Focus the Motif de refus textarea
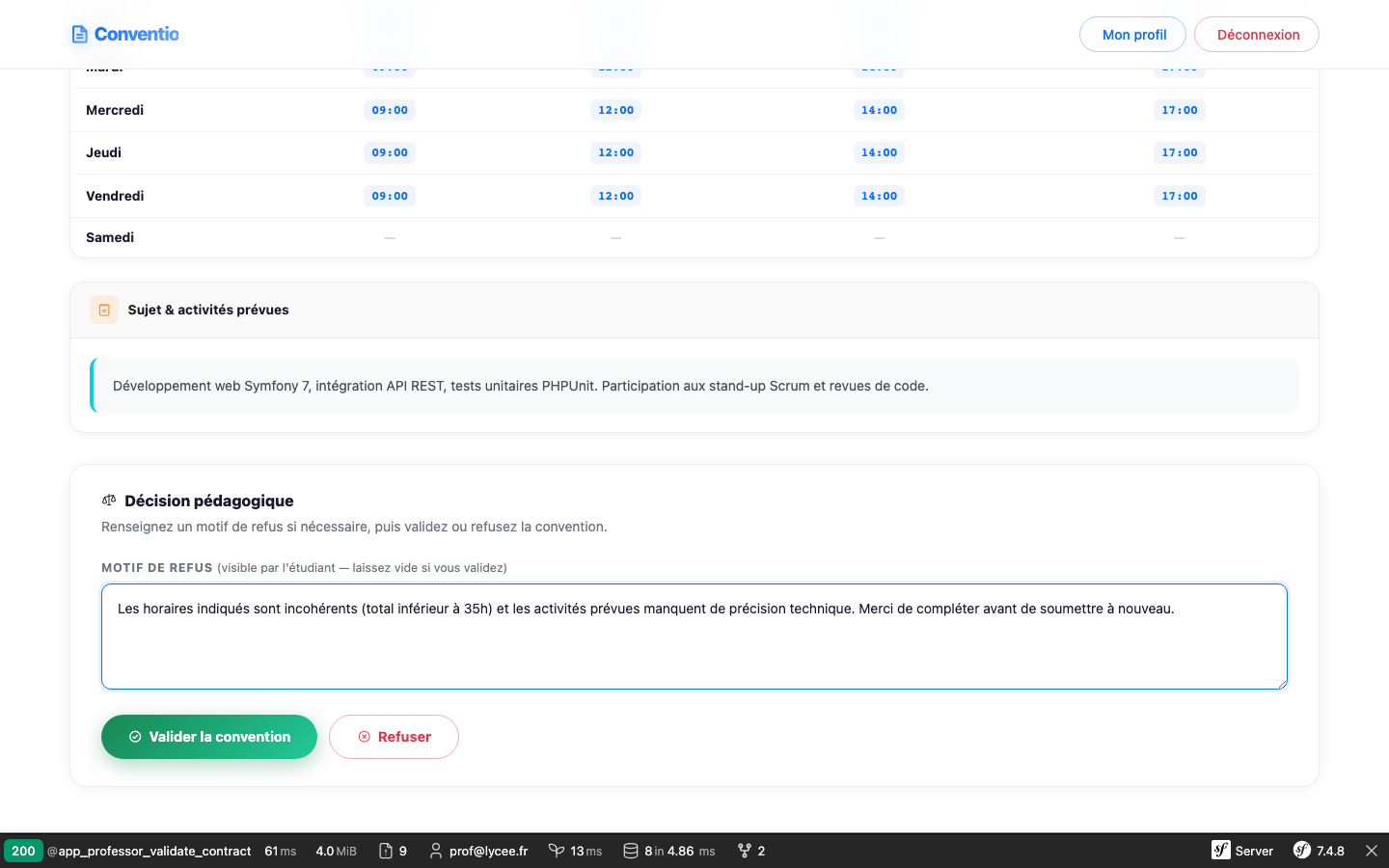1389x868 pixels. pyautogui.click(x=694, y=637)
